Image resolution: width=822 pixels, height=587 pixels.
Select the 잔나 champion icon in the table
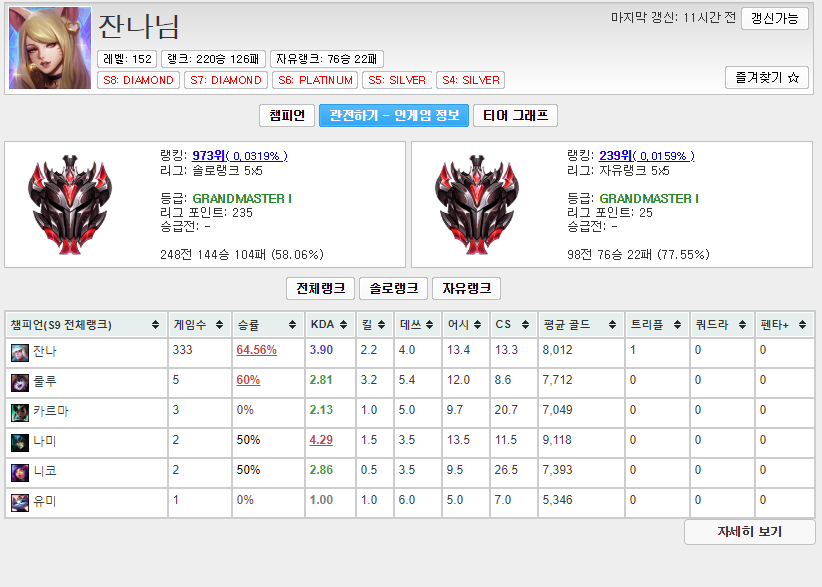click(20, 351)
